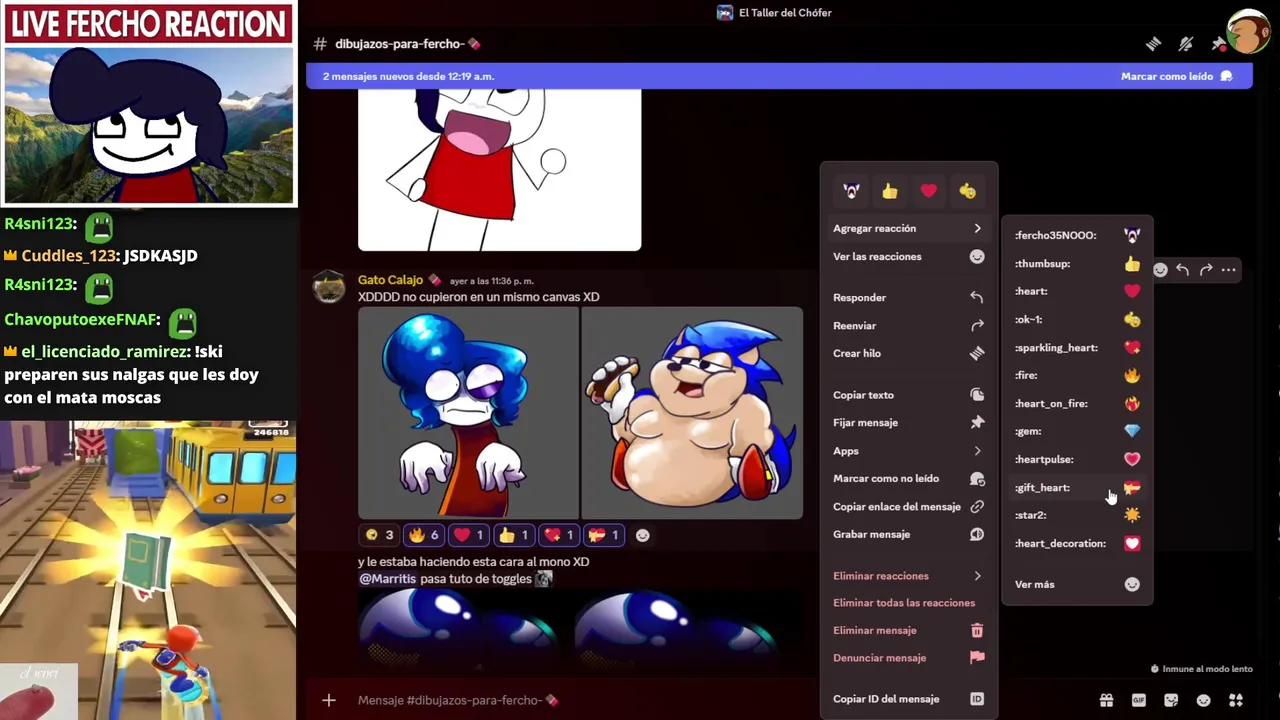Choose Eliminar mensaje

point(908,630)
